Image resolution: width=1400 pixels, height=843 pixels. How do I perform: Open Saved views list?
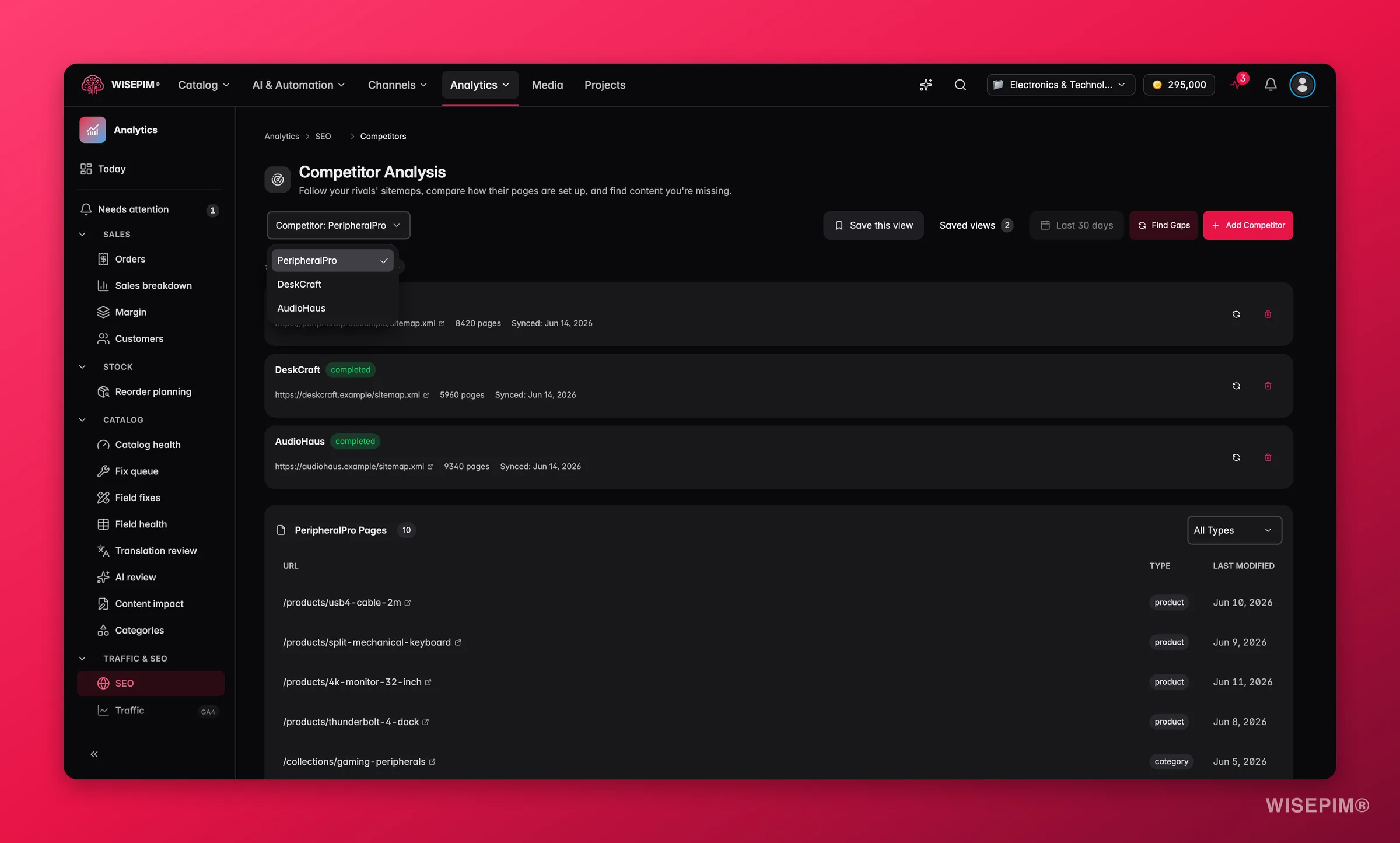(x=976, y=225)
